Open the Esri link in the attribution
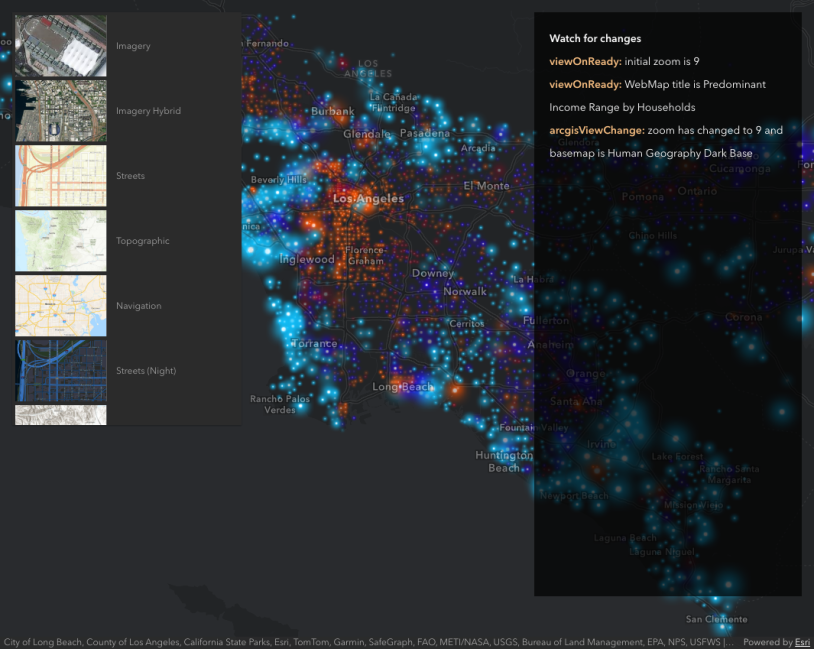This screenshot has width=814, height=649. tap(802, 642)
